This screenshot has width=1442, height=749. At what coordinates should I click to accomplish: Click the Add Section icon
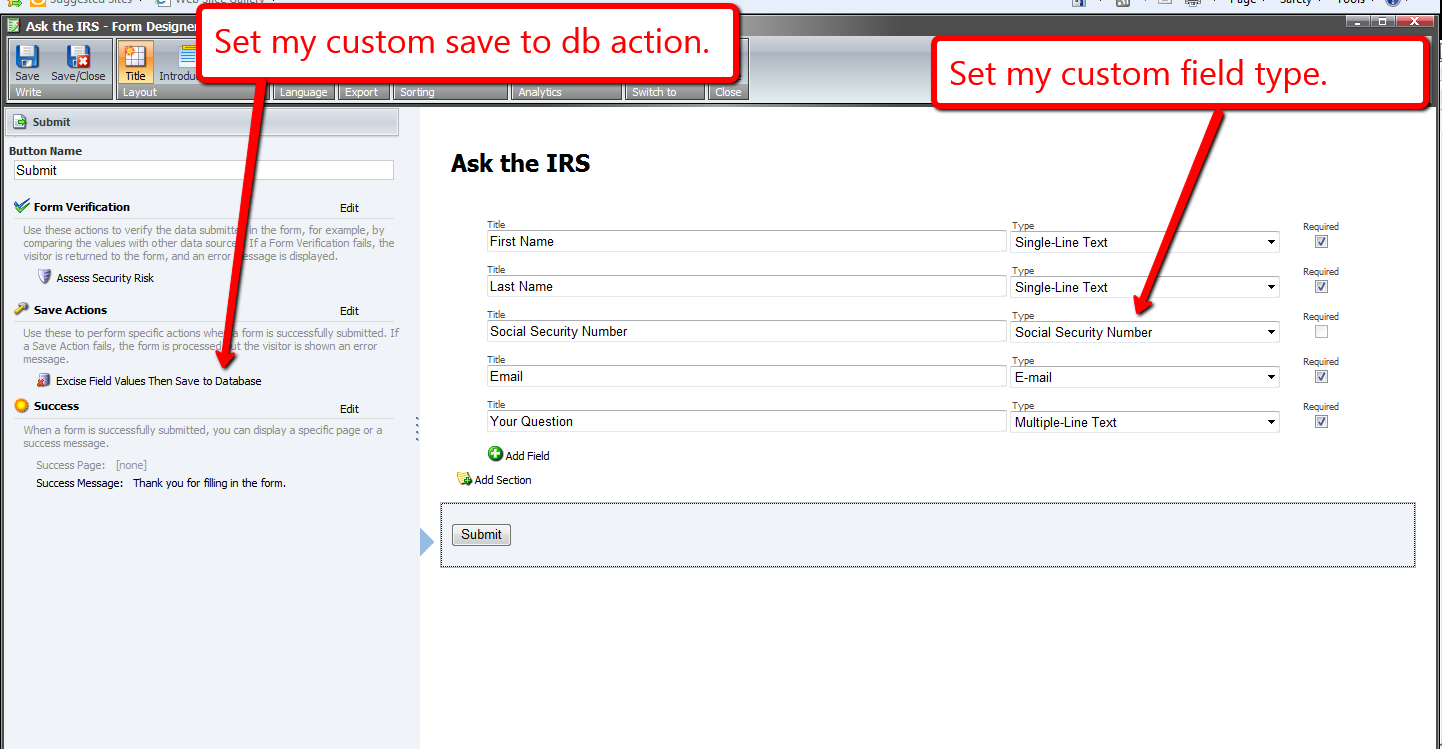464,479
